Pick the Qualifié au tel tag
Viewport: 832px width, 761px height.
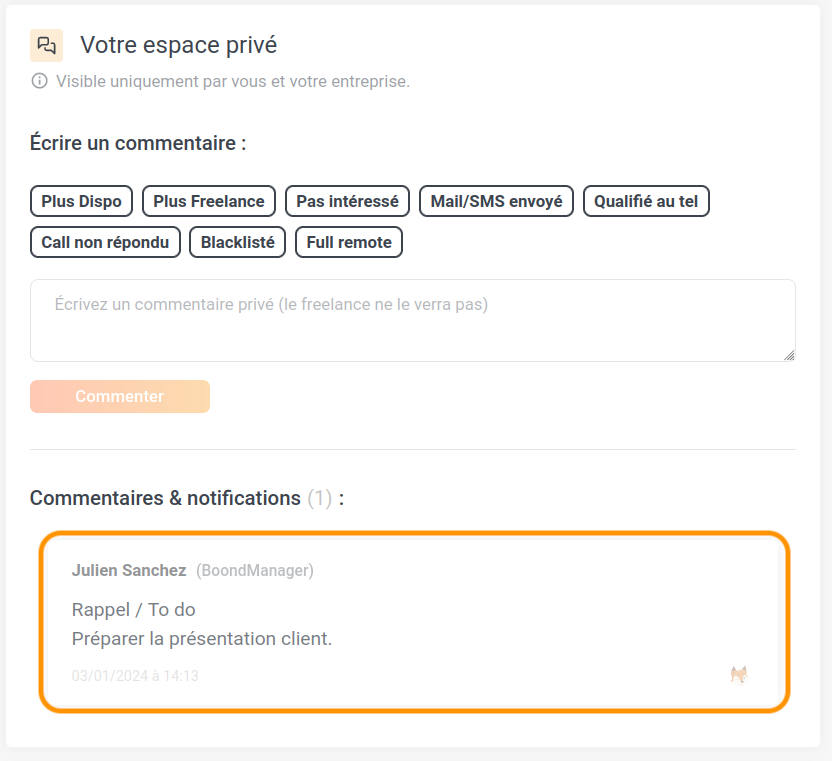point(646,201)
